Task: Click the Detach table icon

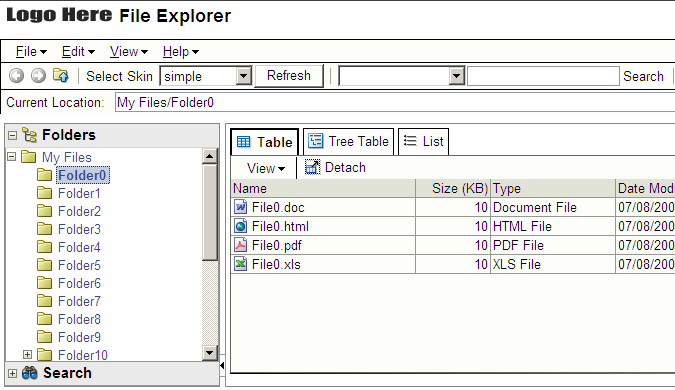Action: (313, 167)
